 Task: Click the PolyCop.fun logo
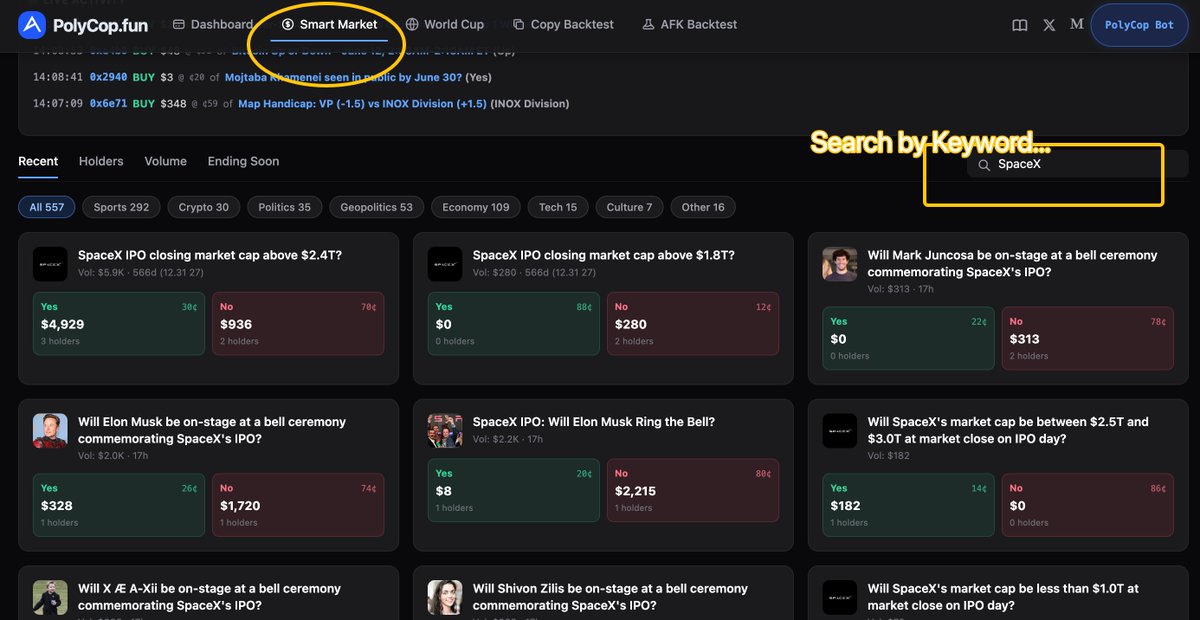pyautogui.click(x=82, y=24)
